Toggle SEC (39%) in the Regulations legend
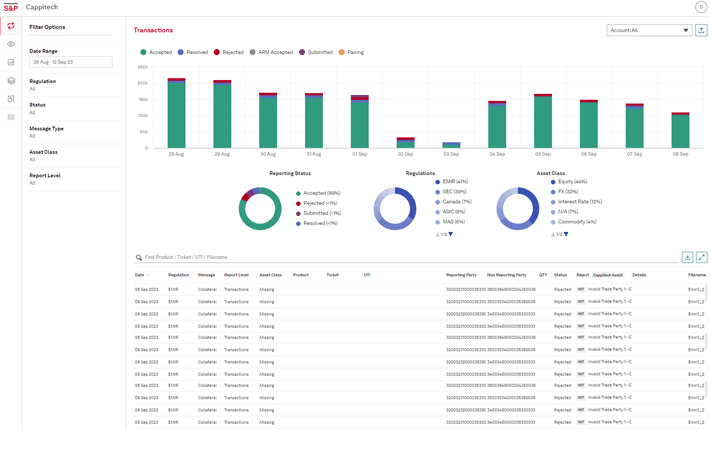Screen dimensions: 710x450 (x=451, y=191)
